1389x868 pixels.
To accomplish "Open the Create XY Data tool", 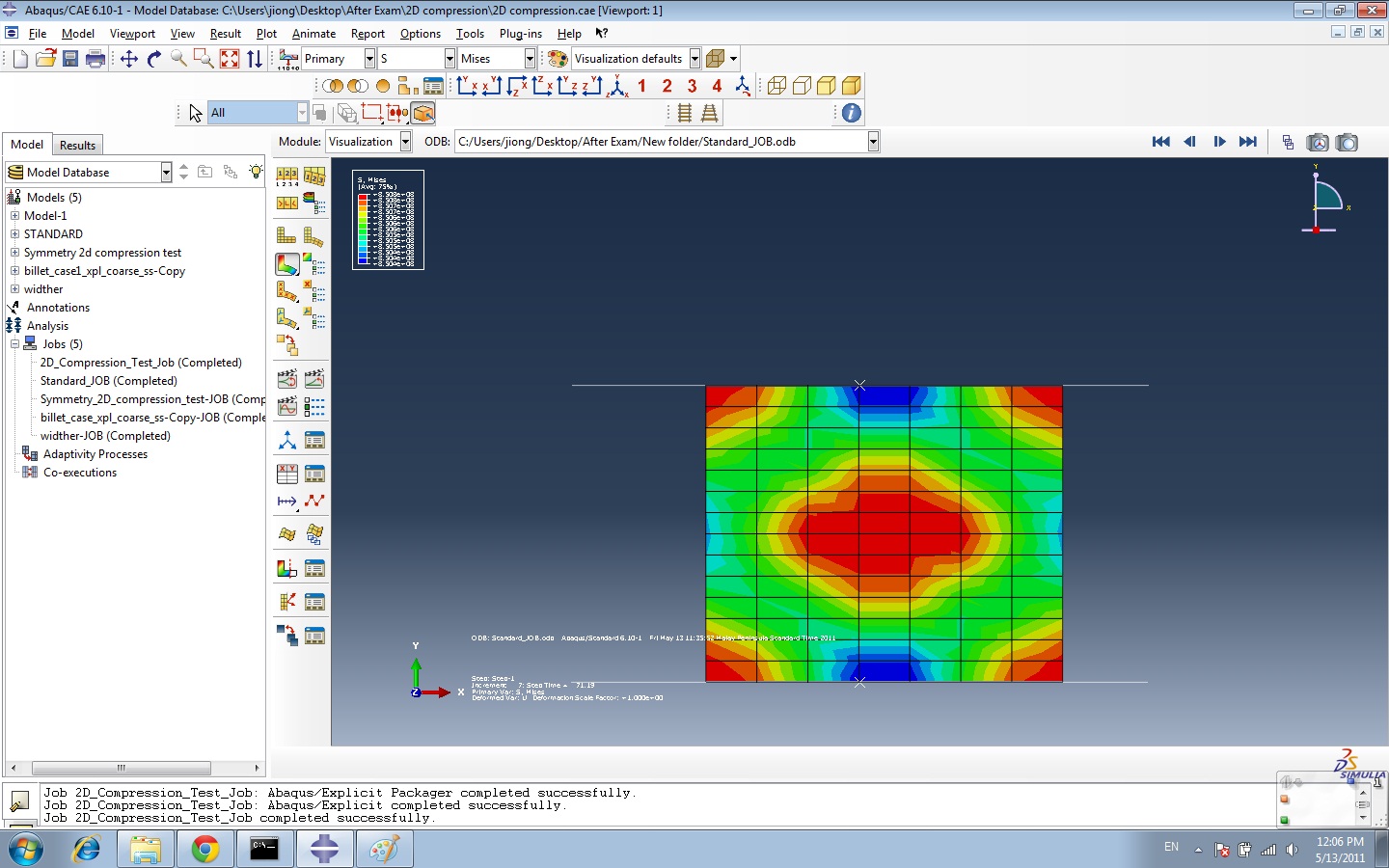I will [x=287, y=474].
